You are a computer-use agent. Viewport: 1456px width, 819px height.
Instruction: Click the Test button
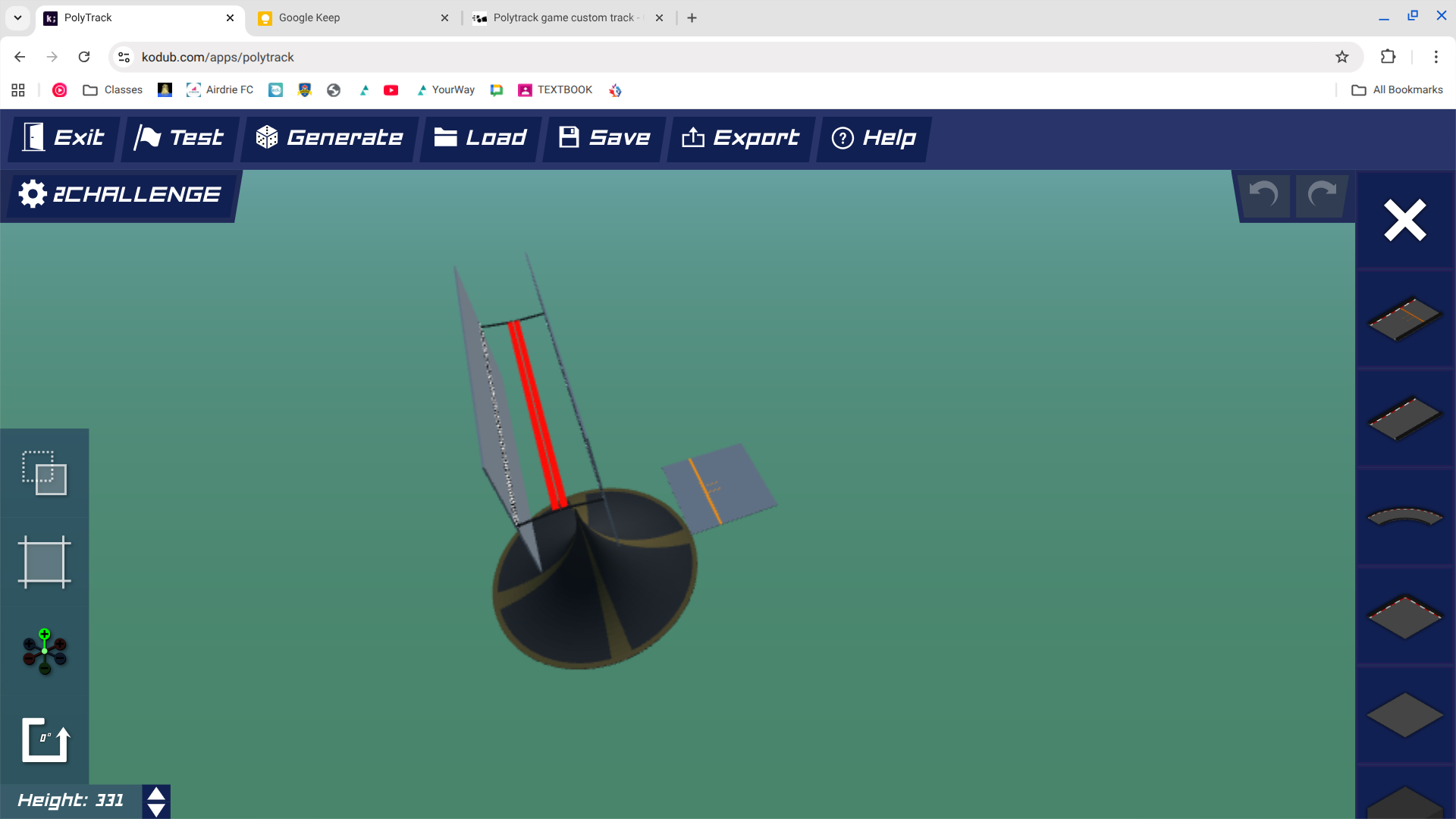click(x=180, y=137)
